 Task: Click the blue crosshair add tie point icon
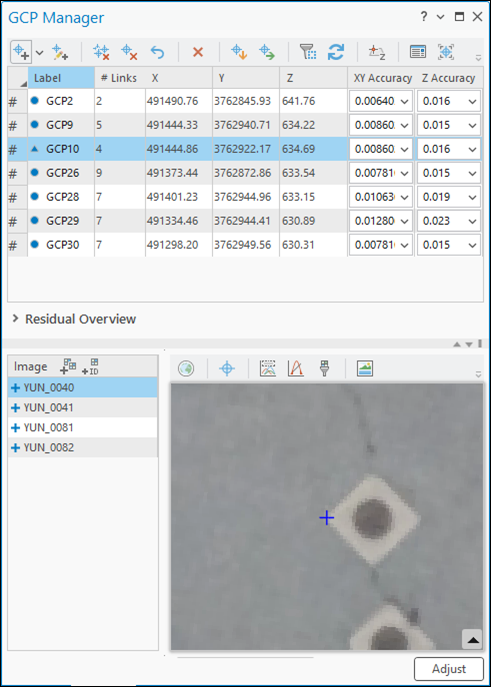(227, 368)
